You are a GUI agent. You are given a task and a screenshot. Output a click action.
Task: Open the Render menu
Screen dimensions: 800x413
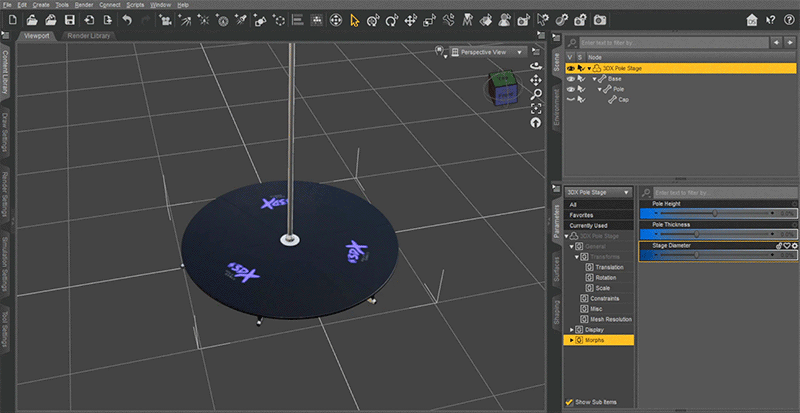coord(84,5)
